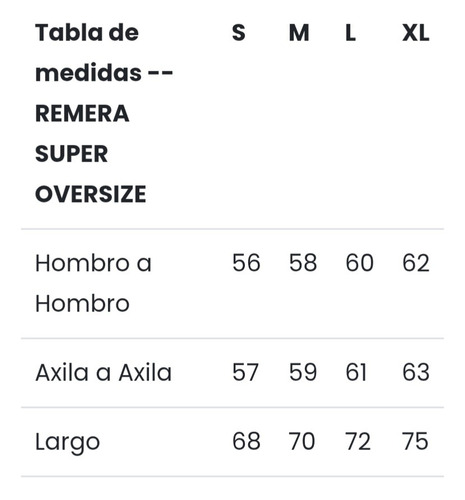This screenshot has width=465, height=500.
Task: Click armpit value 61 for size L
Action: click(x=356, y=372)
